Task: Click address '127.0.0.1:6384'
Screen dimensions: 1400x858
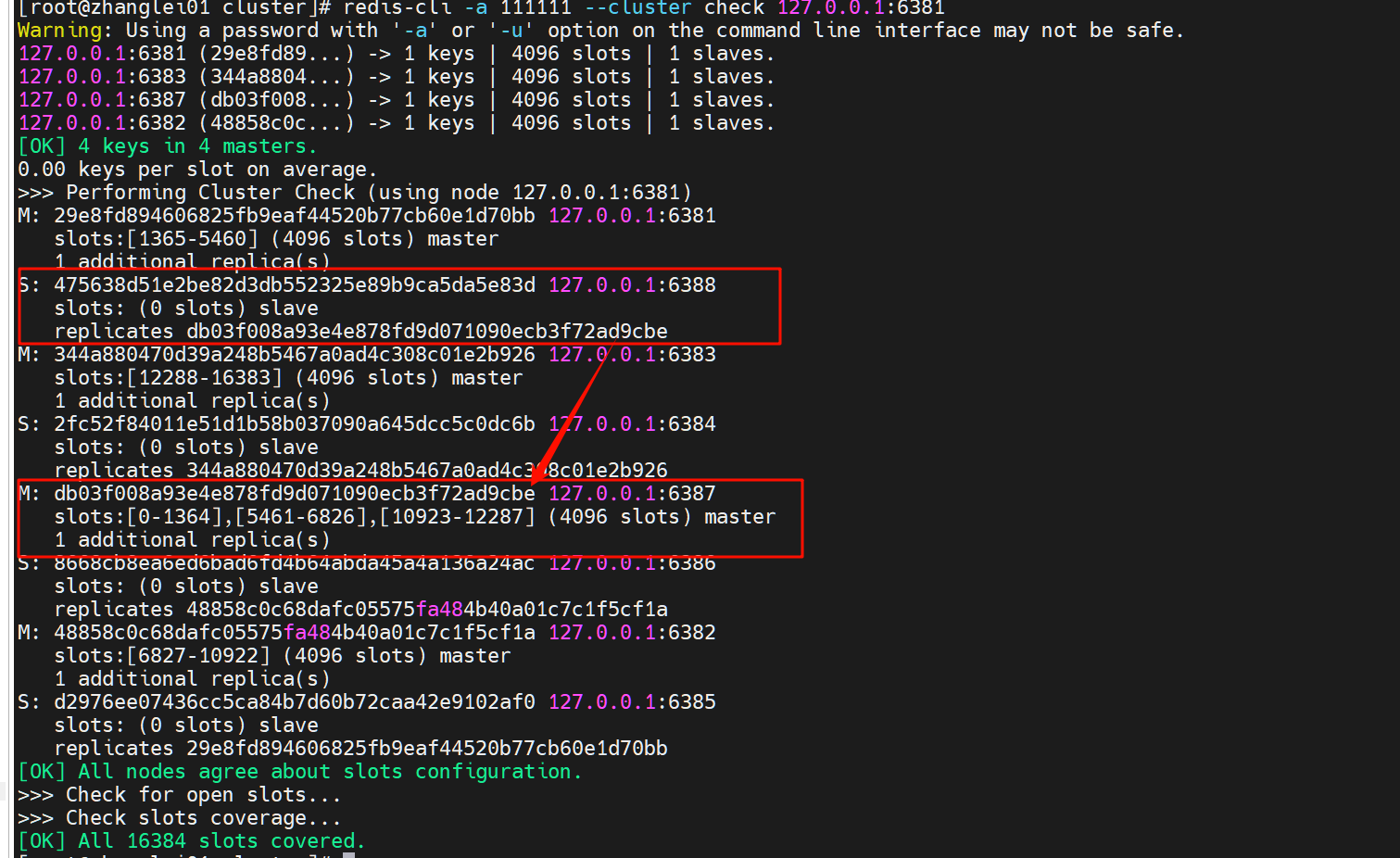Action: click(632, 424)
